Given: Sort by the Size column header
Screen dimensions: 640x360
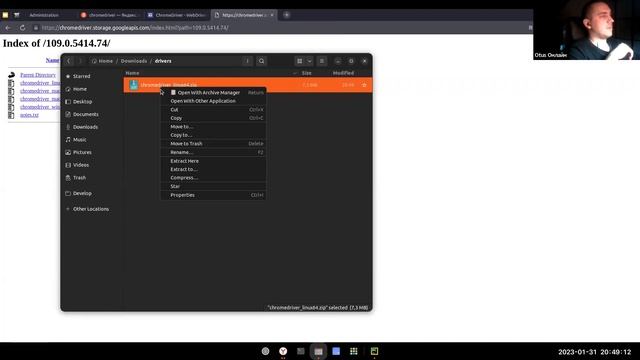Looking at the screenshot, I should click(x=307, y=73).
